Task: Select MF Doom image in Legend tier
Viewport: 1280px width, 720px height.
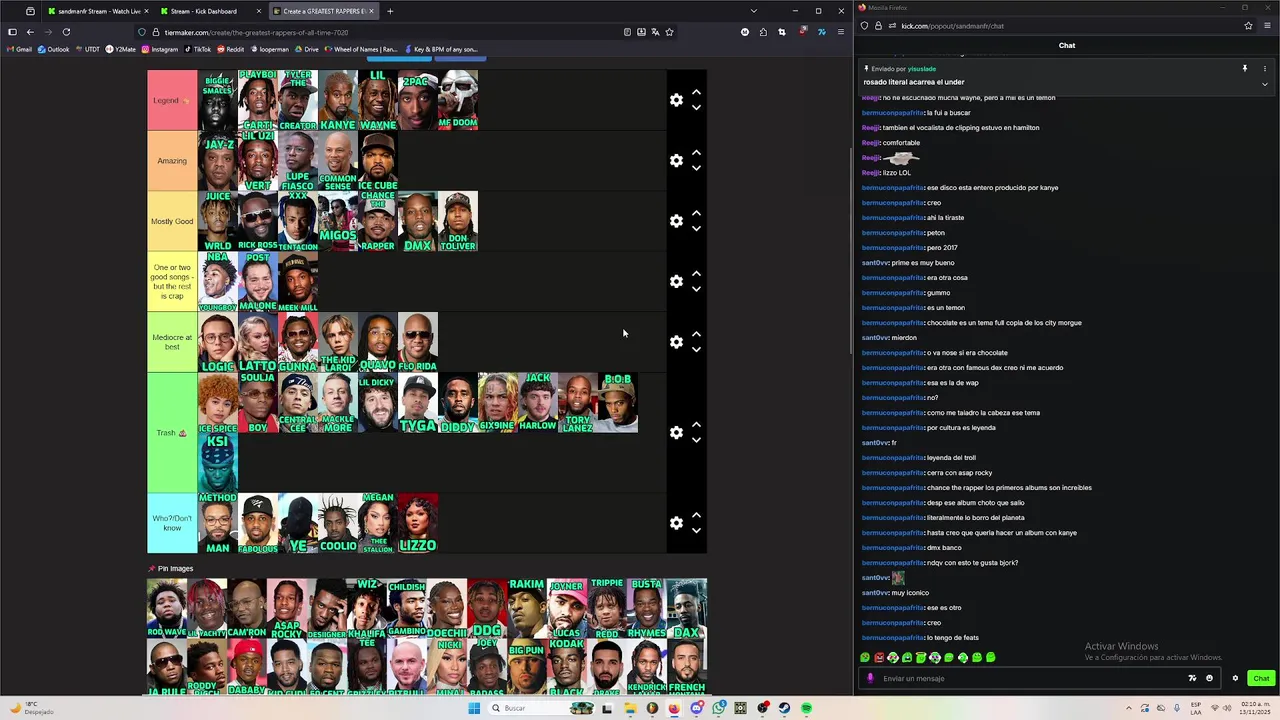Action: click(458, 100)
